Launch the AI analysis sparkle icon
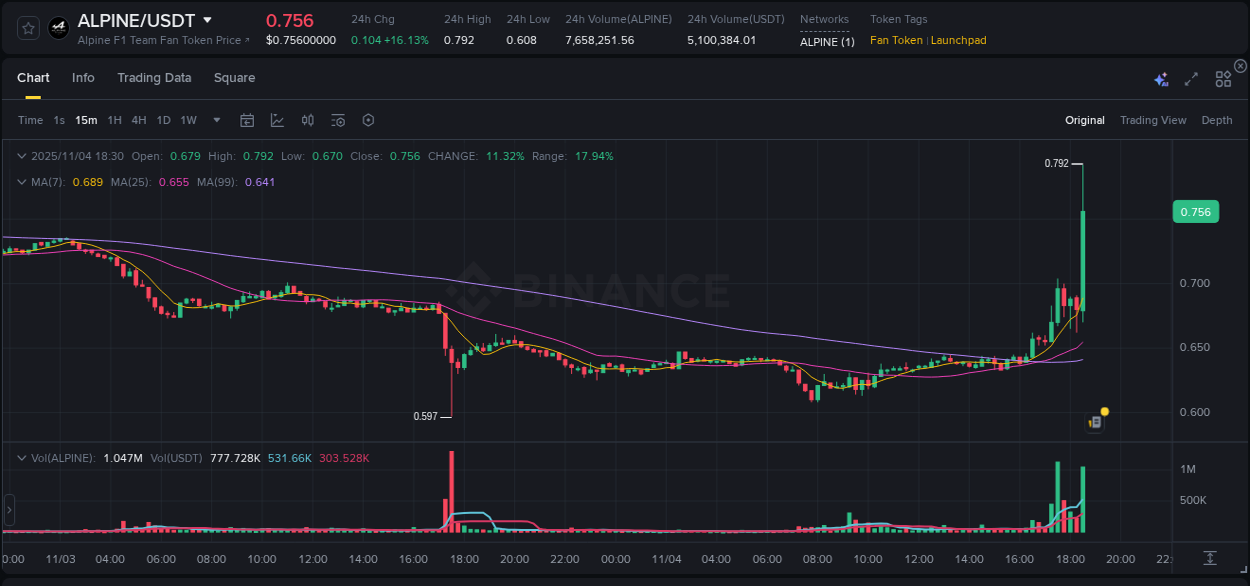1250x586 pixels. coord(1160,79)
